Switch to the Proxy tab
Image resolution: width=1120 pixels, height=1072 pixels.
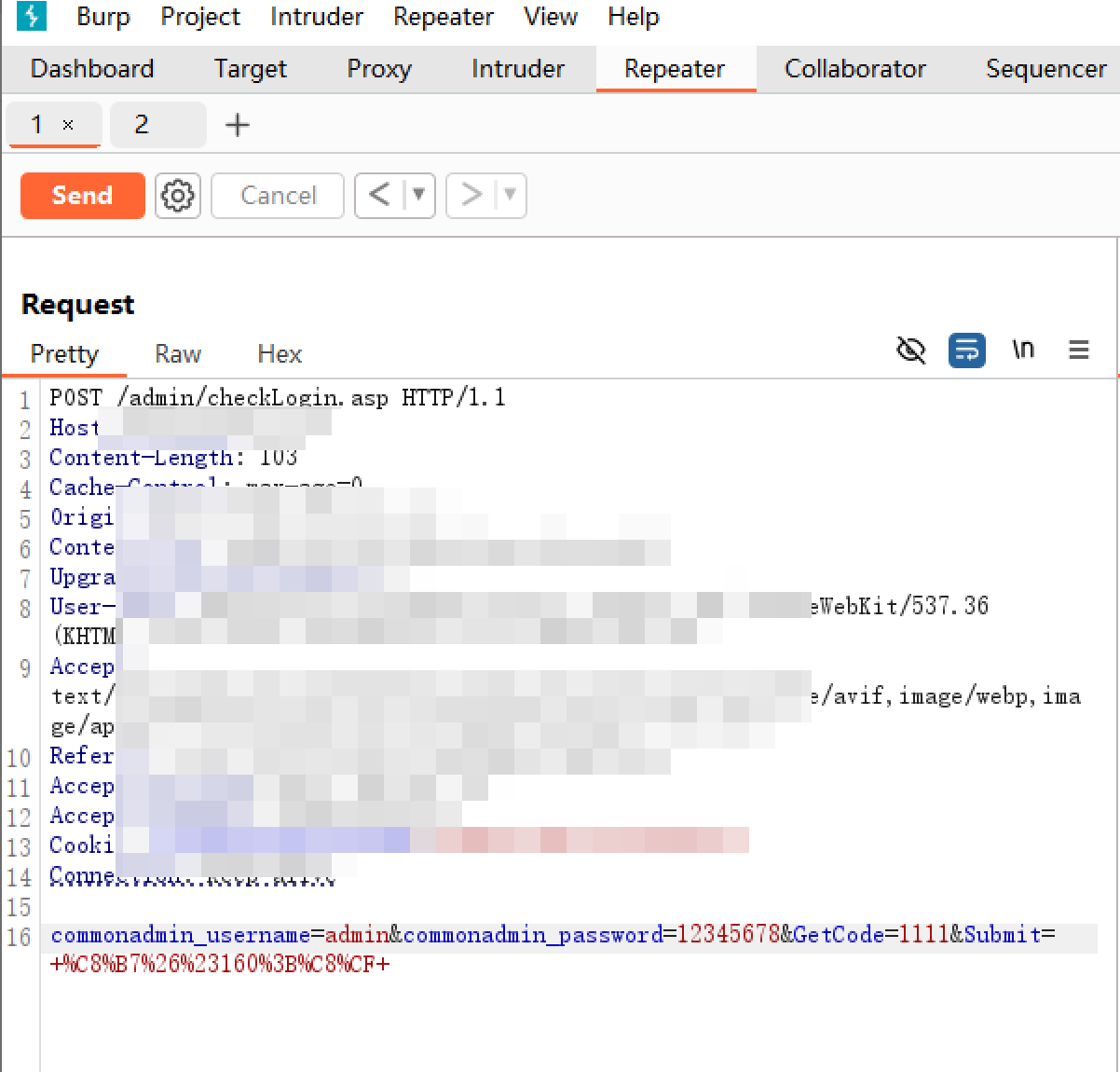tap(378, 69)
